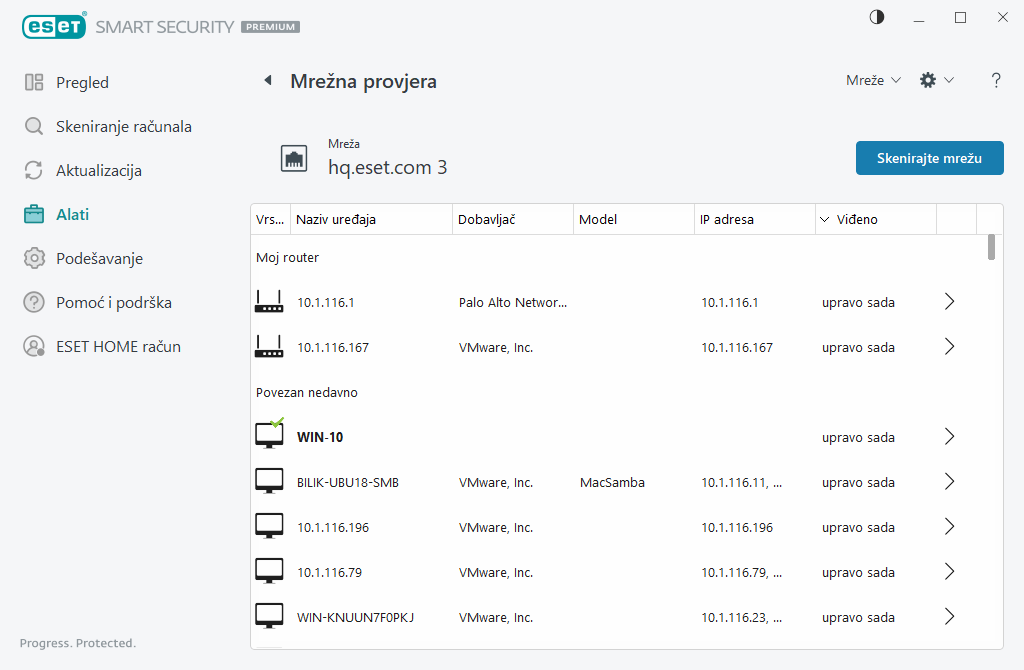Click the hq.eset.com network ethernet icon
The height and width of the screenshot is (670, 1024).
[x=294, y=158]
